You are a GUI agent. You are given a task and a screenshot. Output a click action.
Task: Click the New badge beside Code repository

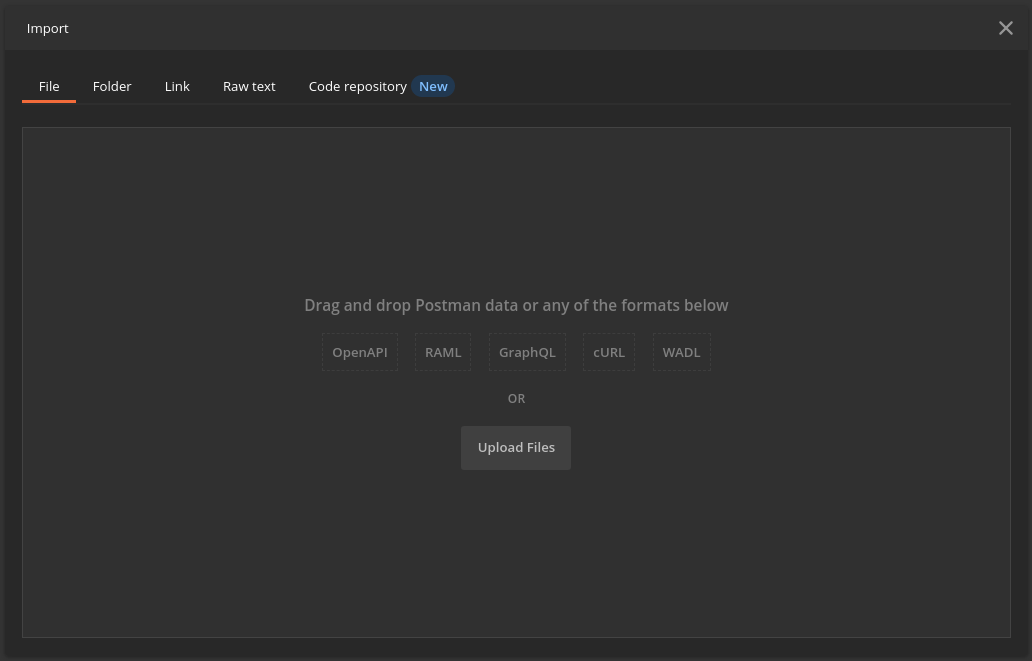[433, 86]
